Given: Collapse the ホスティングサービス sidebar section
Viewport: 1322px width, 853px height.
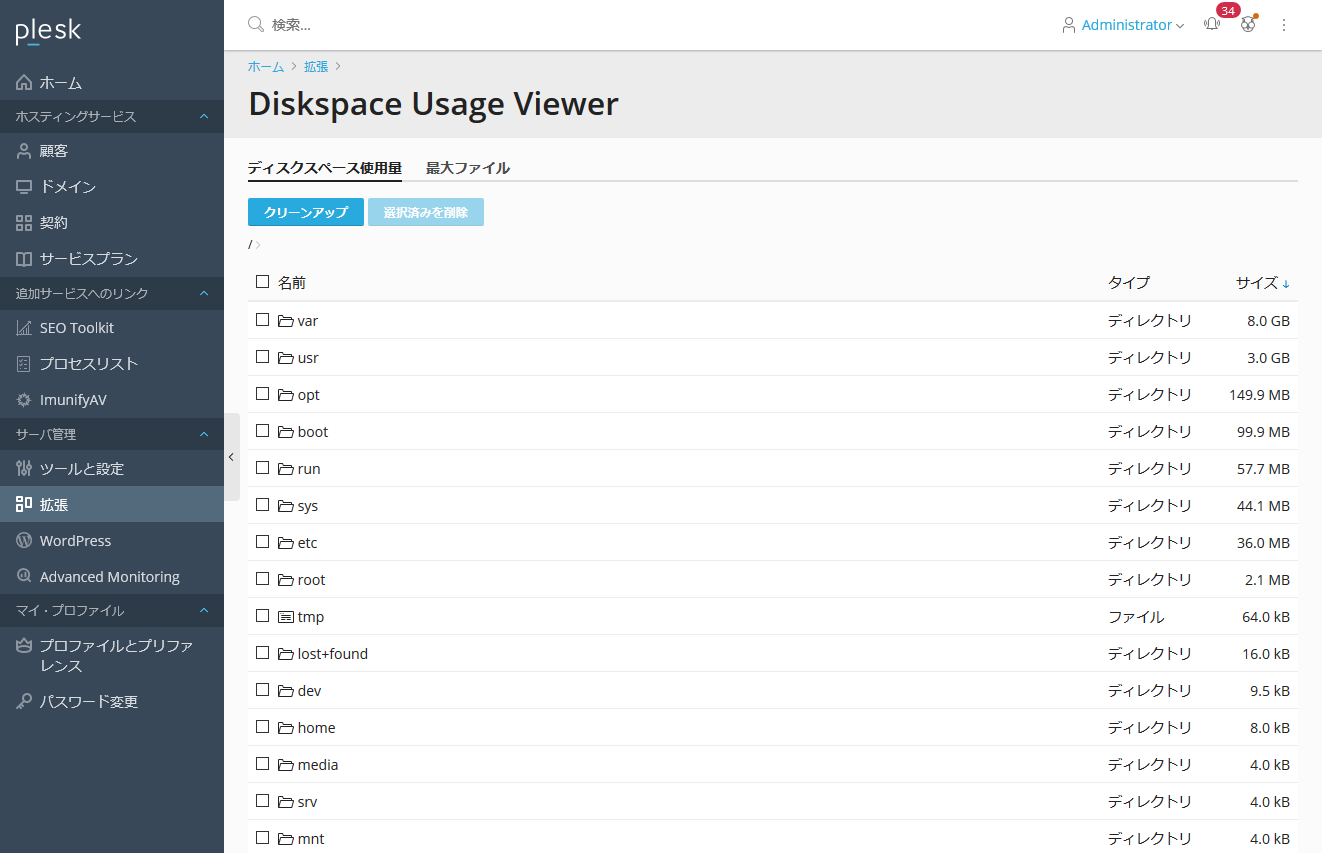Looking at the screenshot, I should pos(204,117).
